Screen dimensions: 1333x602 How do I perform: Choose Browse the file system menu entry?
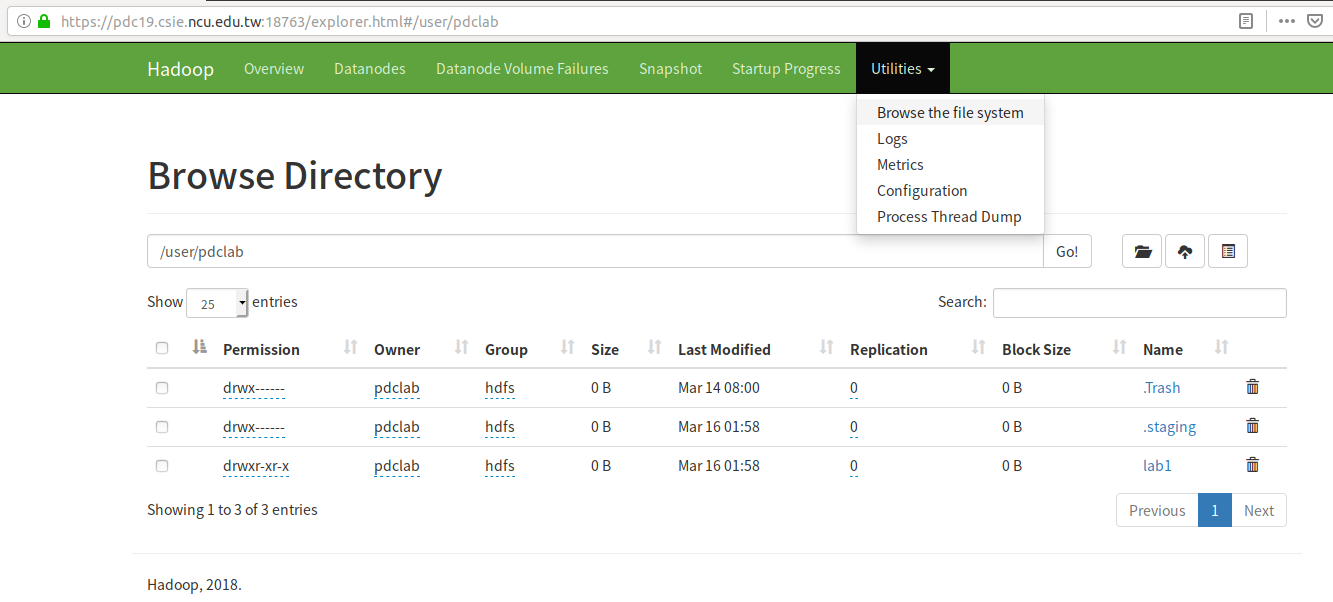pos(950,113)
